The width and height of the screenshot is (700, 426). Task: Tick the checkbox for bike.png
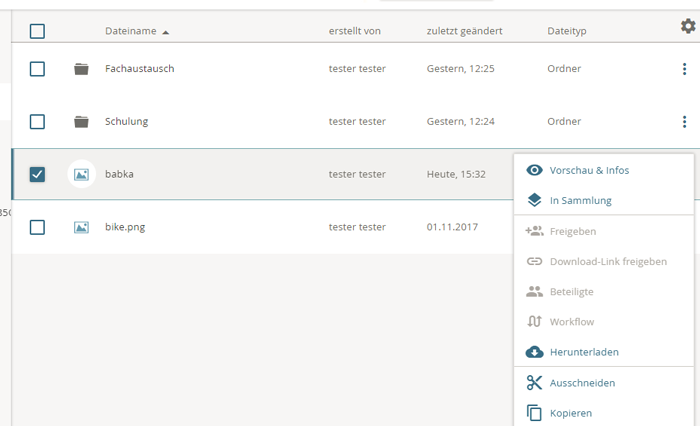(x=37, y=227)
